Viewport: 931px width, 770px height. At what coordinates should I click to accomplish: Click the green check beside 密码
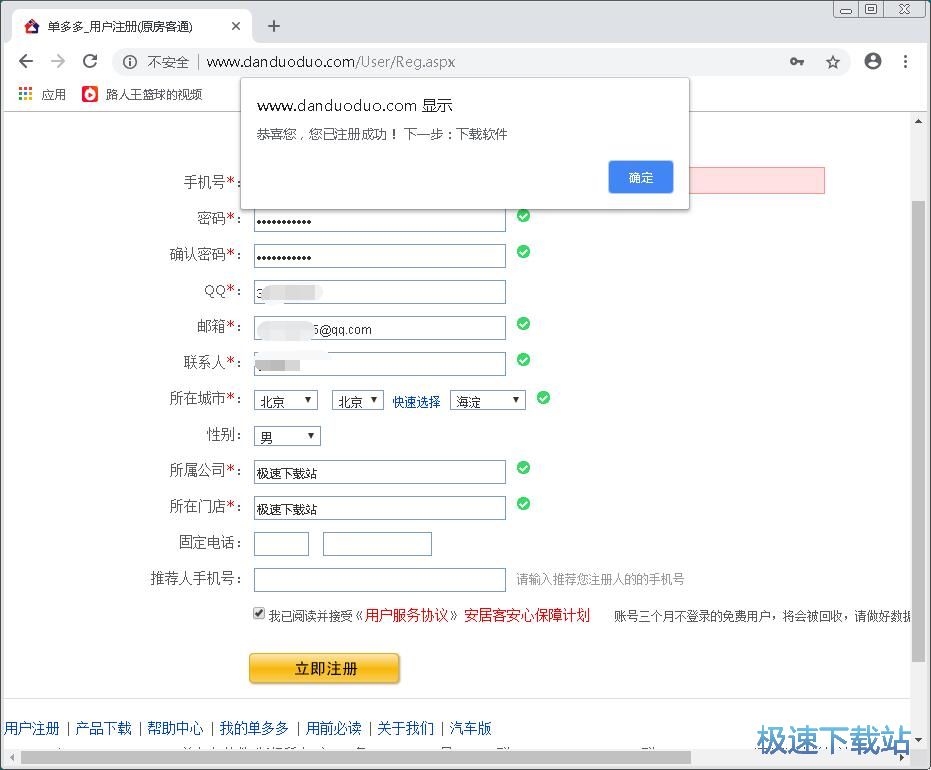tap(523, 216)
